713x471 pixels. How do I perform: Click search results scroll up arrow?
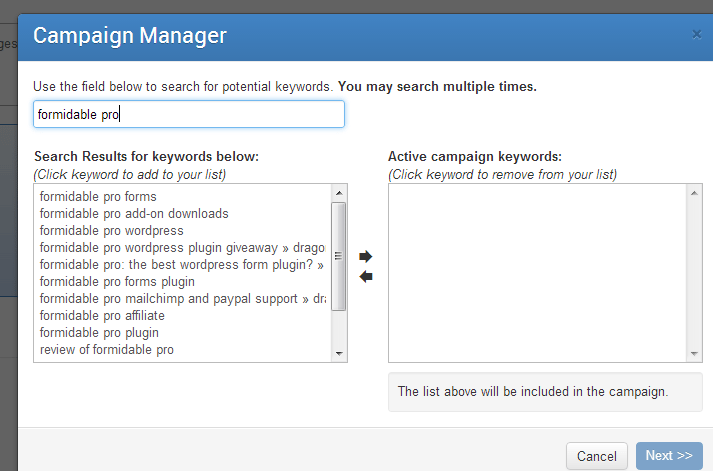[x=339, y=193]
